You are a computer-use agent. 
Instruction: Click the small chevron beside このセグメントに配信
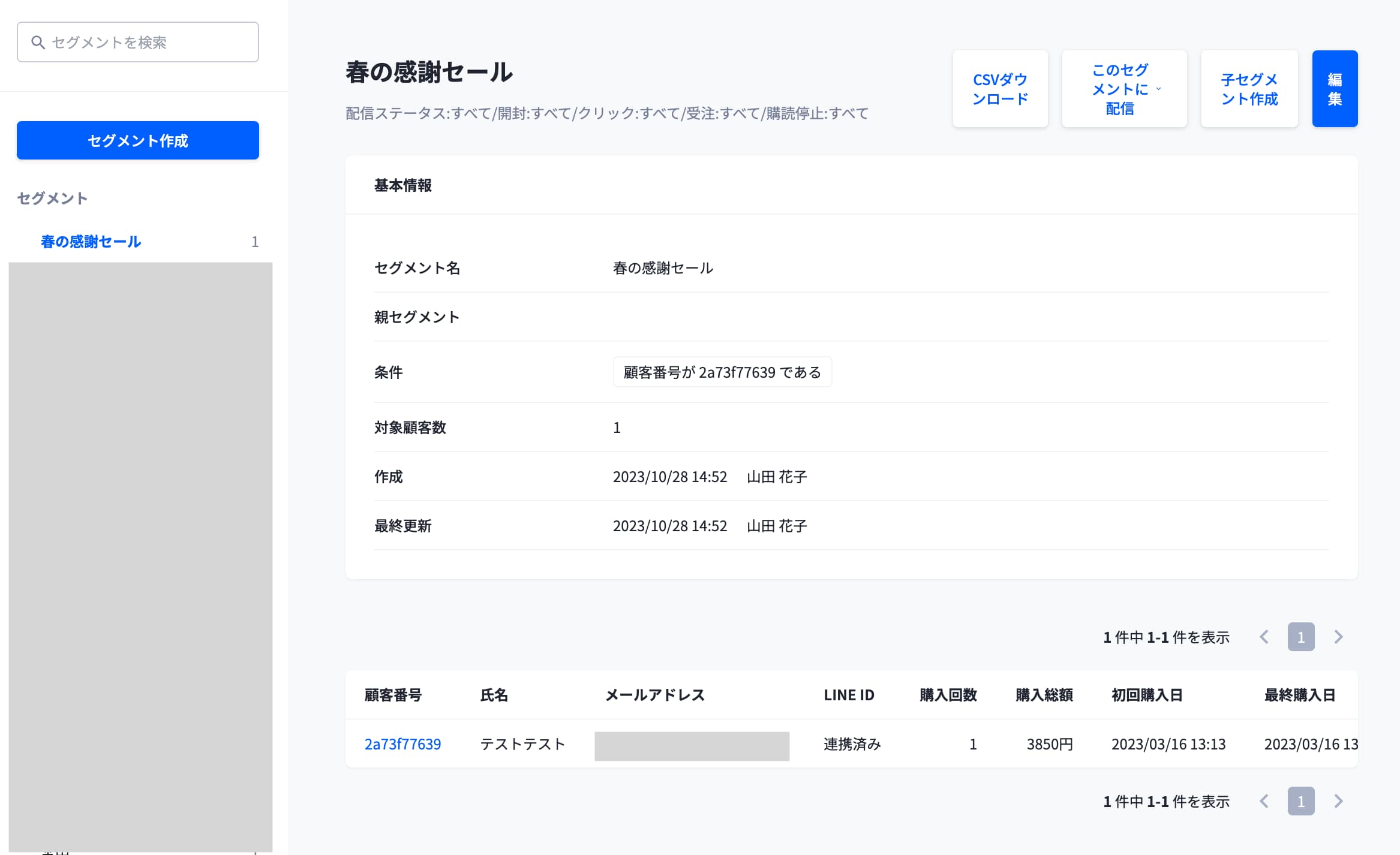(1158, 89)
